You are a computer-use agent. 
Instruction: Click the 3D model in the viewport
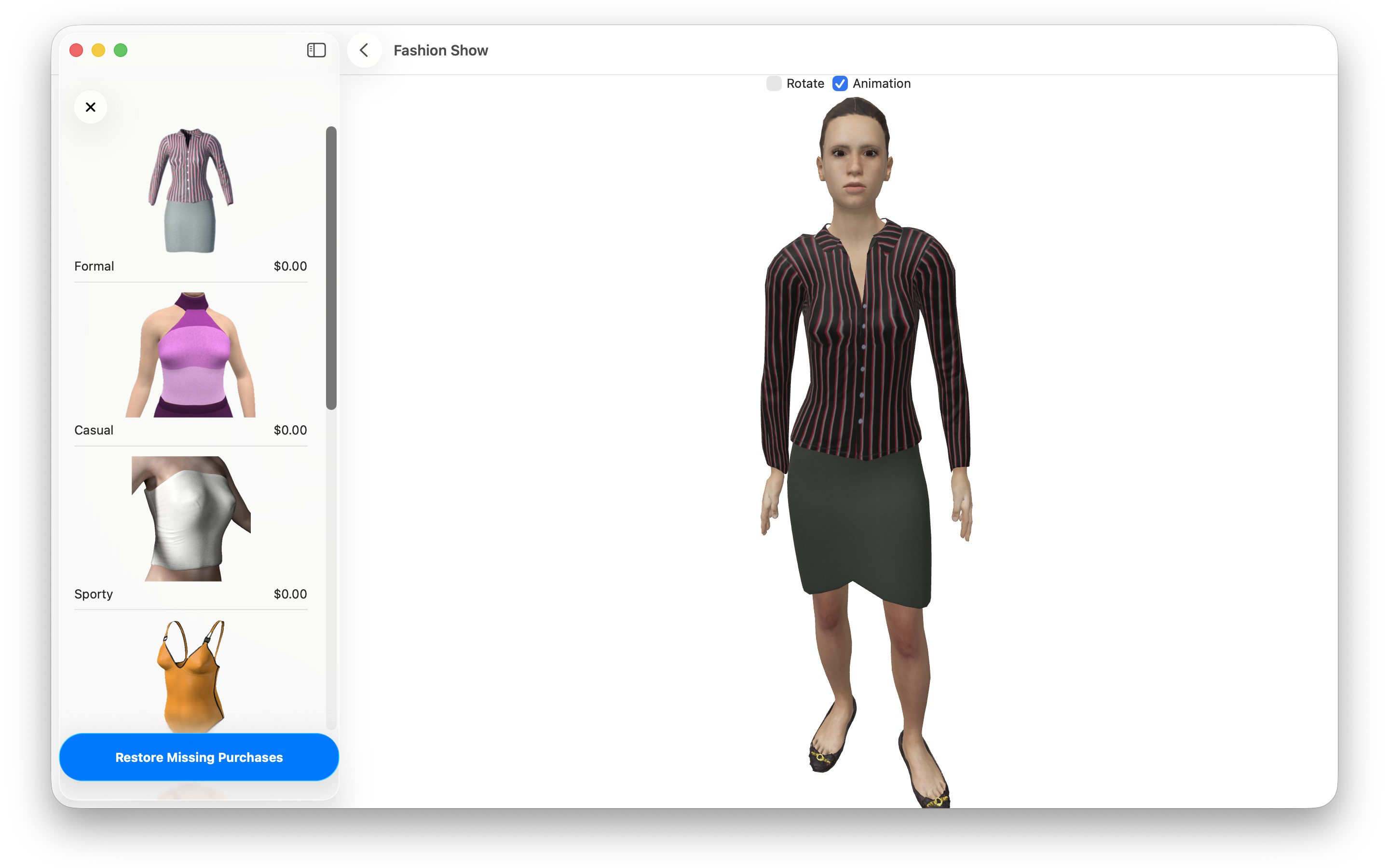pos(866,452)
